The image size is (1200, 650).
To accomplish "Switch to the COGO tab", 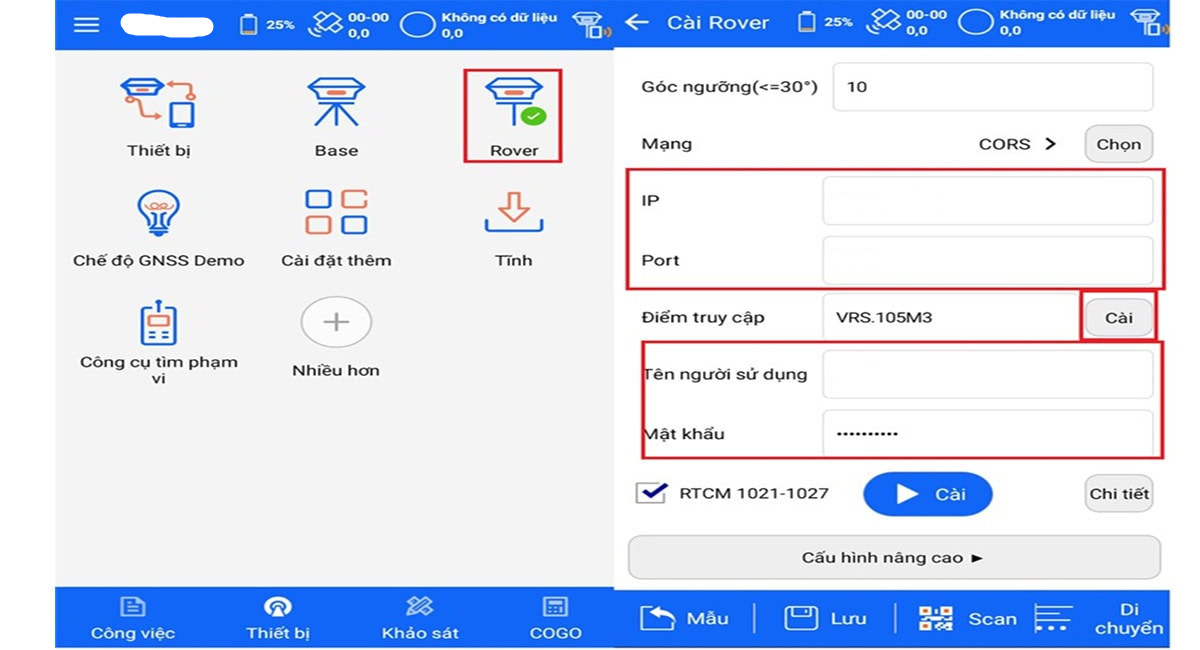I will [555, 619].
